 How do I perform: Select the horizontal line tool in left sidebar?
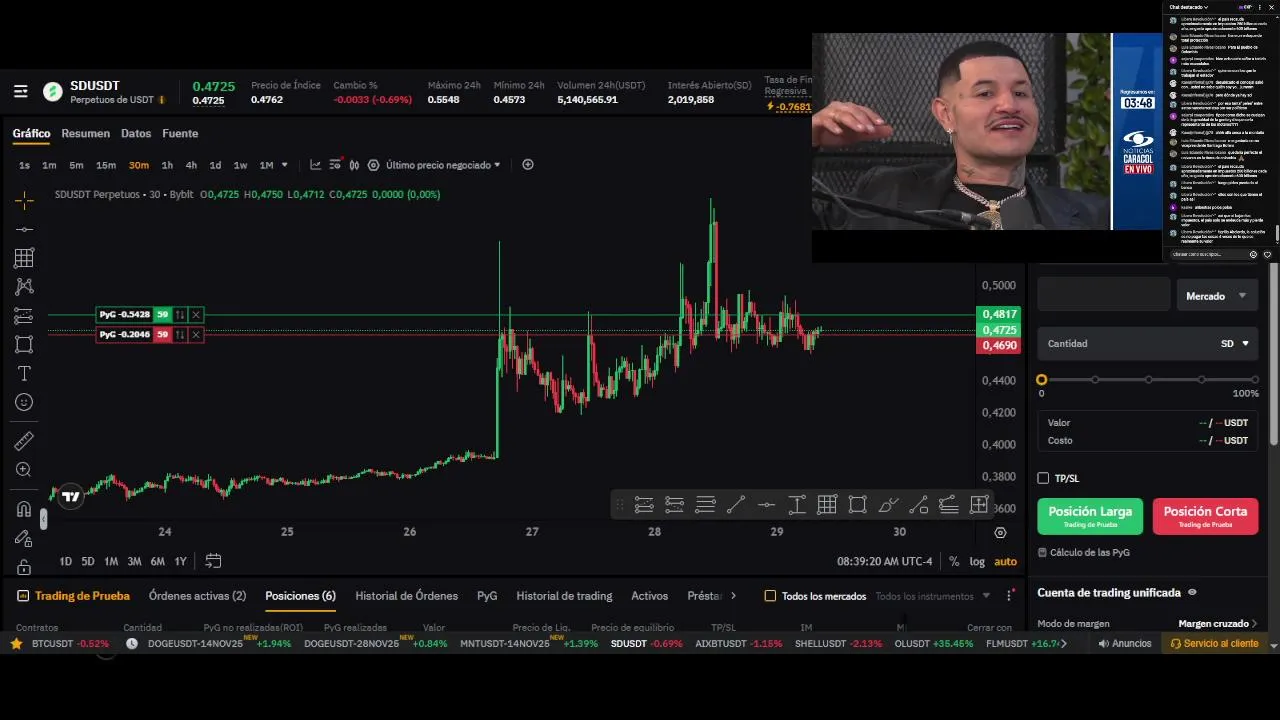(x=24, y=229)
